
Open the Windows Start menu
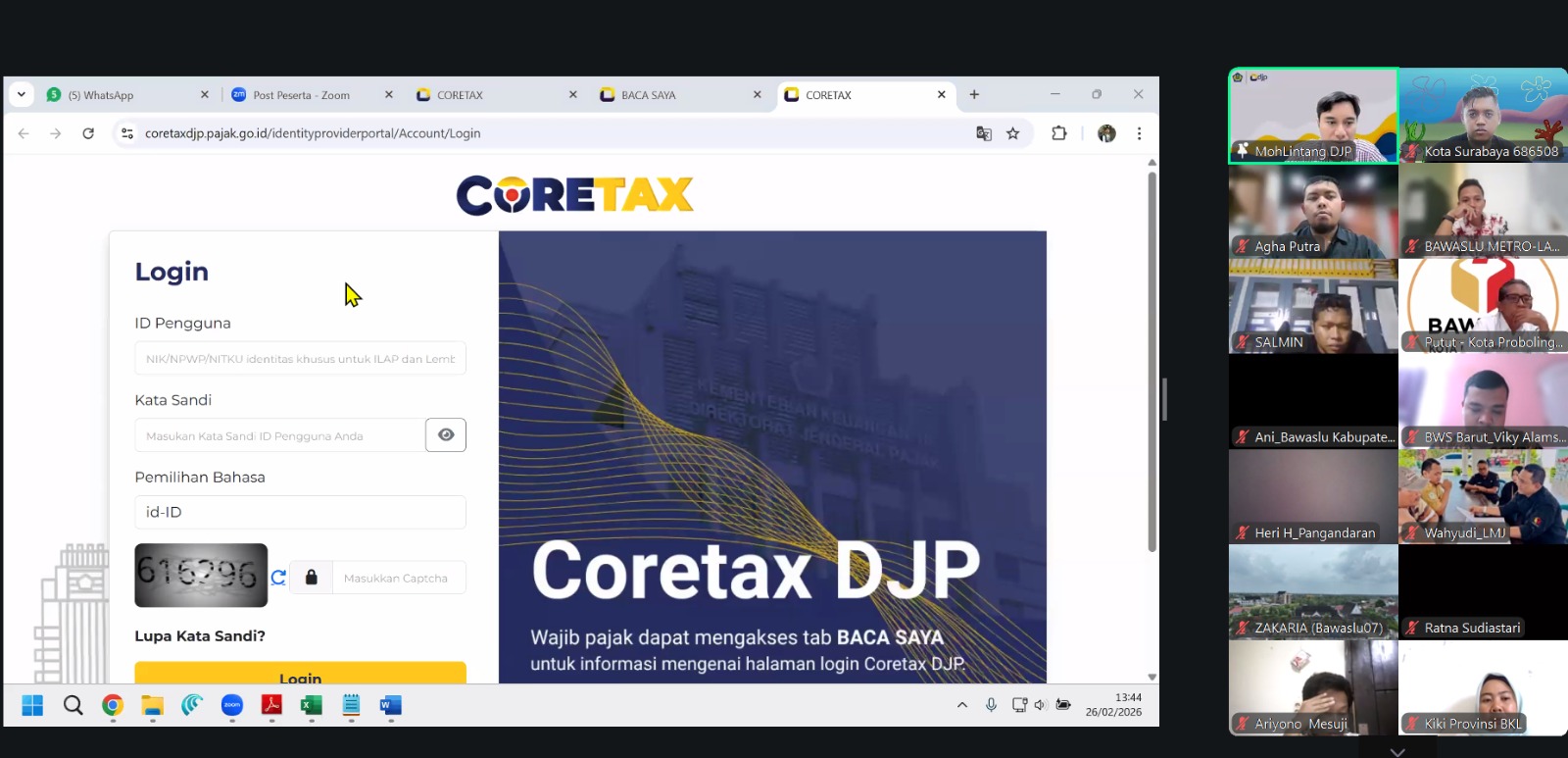pos(32,705)
